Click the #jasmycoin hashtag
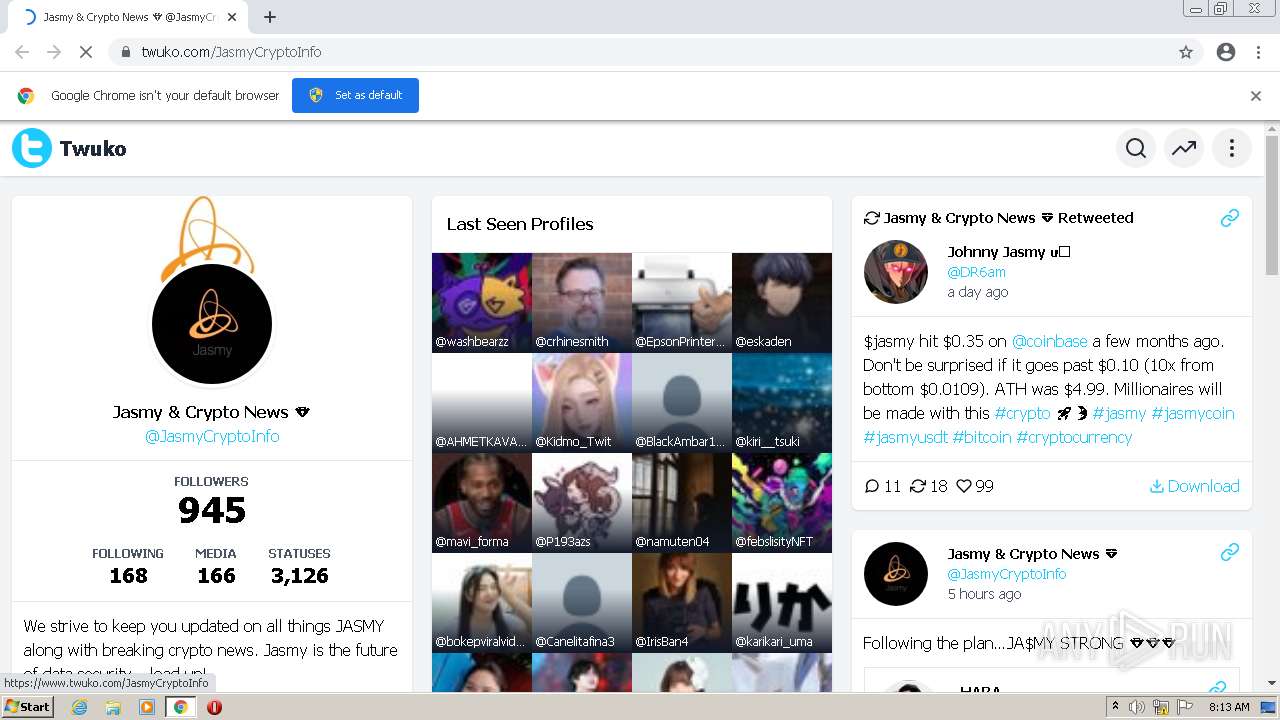This screenshot has height=720, width=1280. (x=1192, y=413)
